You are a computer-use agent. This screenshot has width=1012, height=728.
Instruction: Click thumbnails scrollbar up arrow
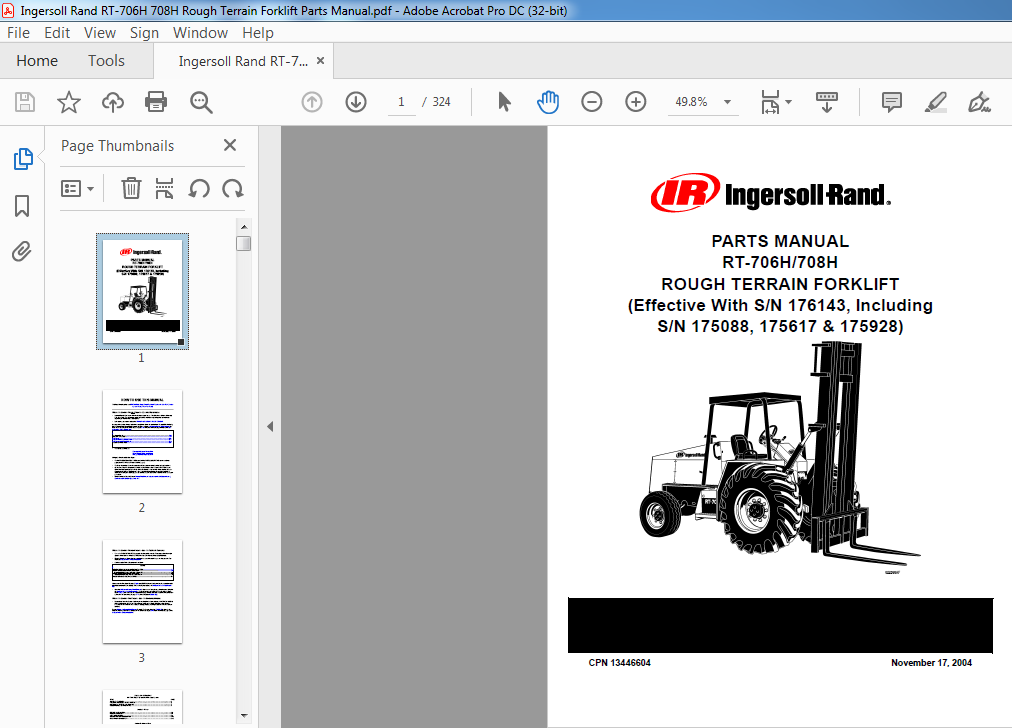click(x=243, y=227)
